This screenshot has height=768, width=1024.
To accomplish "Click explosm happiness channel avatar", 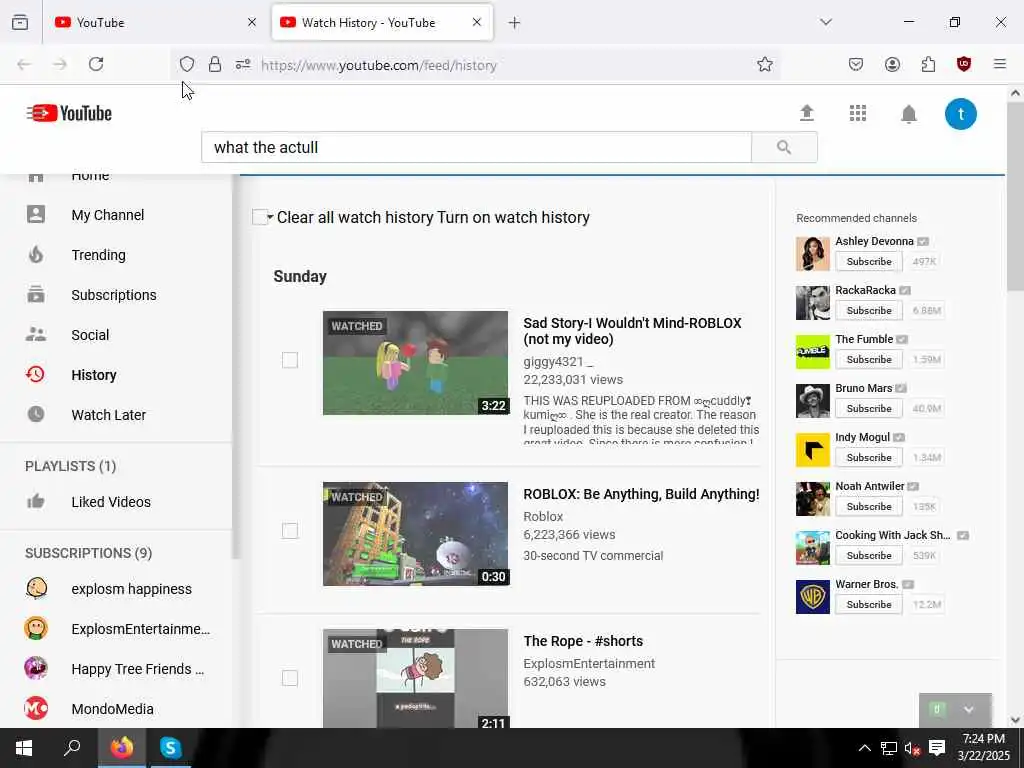I will [x=36, y=588].
